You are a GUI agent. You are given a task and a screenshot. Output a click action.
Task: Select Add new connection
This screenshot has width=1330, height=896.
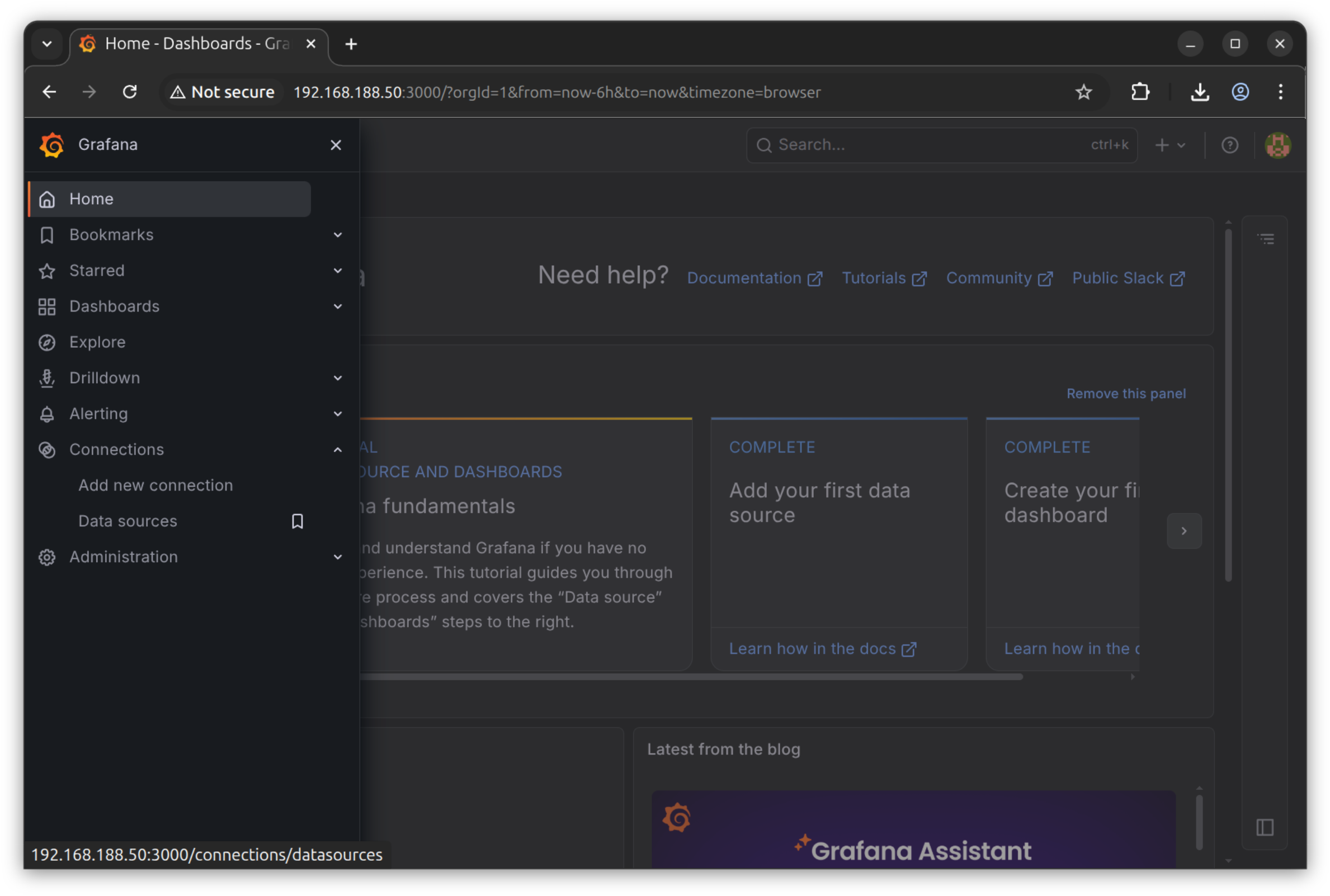coord(155,485)
